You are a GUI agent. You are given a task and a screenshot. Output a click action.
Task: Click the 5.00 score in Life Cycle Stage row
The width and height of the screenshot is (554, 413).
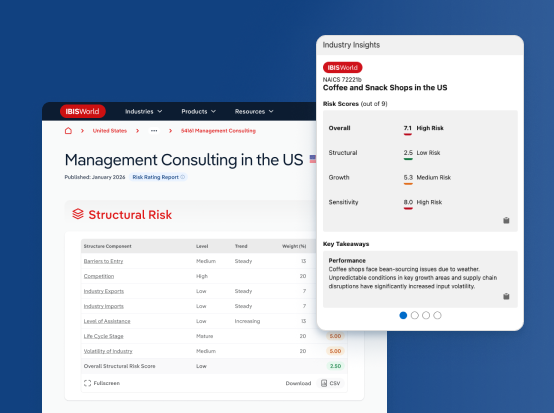point(335,336)
